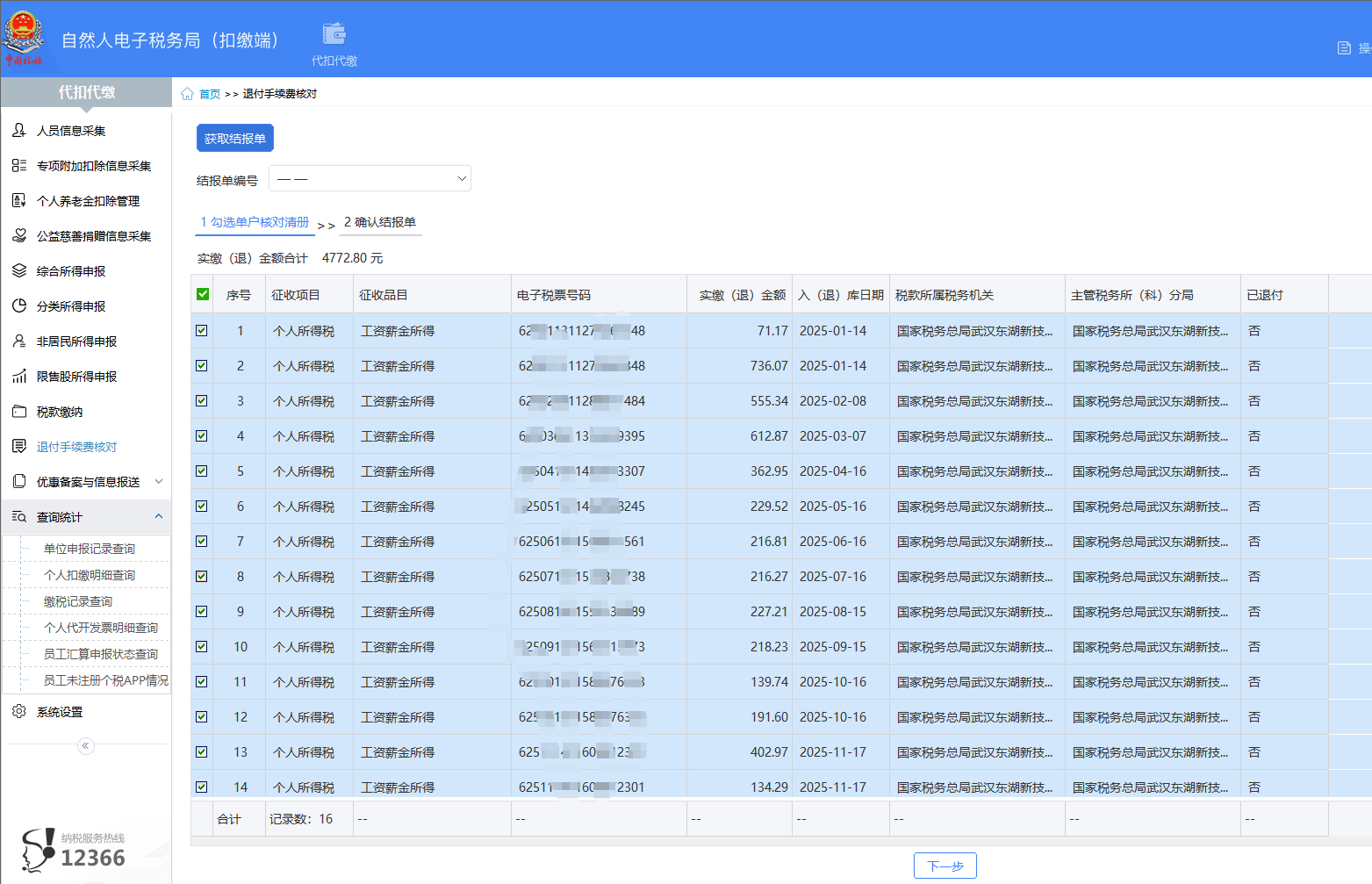
Task: Collapse the sidebar with the double-arrow icon
Action: [x=85, y=745]
